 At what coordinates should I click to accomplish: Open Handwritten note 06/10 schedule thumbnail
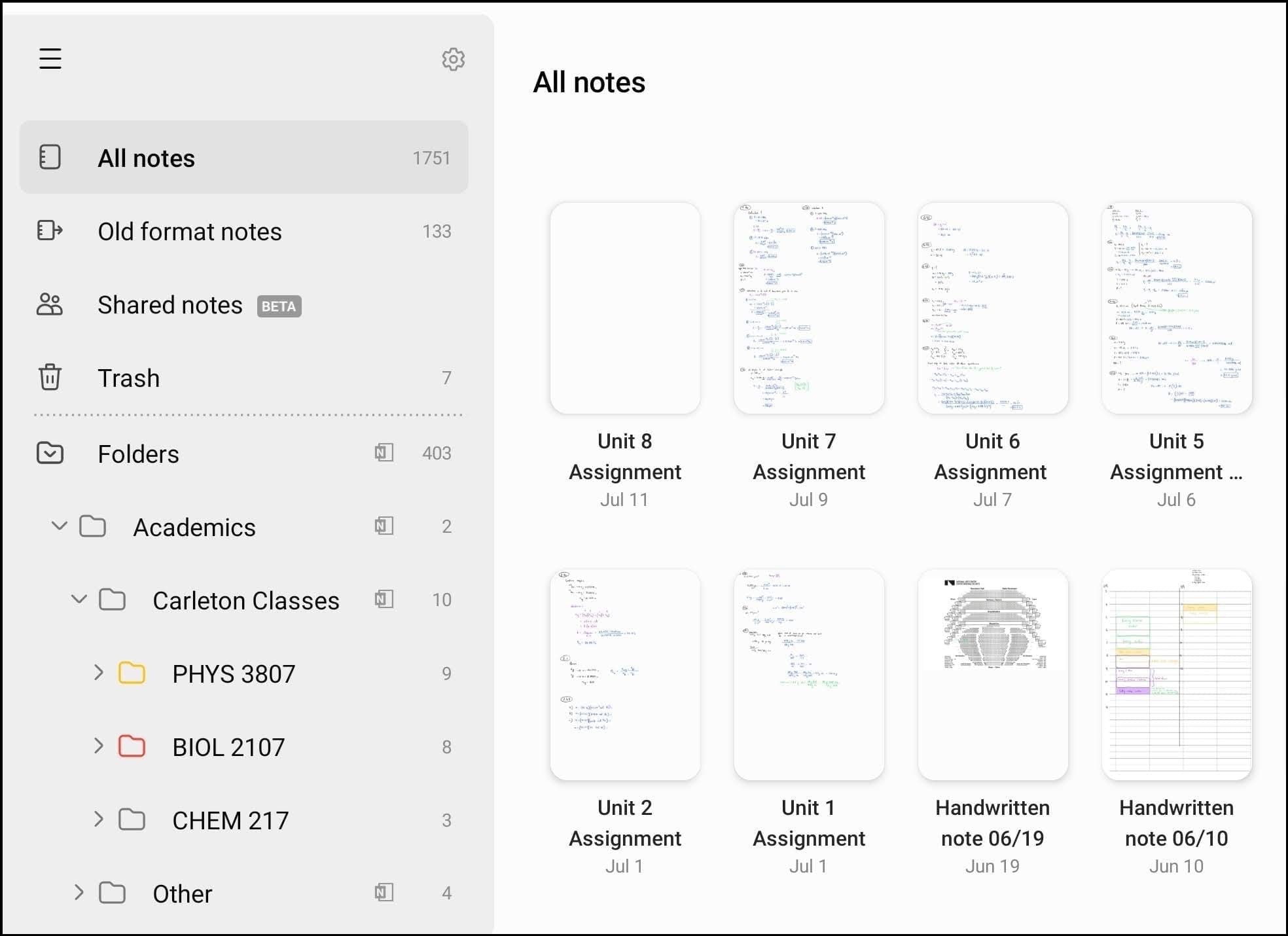pos(1176,675)
